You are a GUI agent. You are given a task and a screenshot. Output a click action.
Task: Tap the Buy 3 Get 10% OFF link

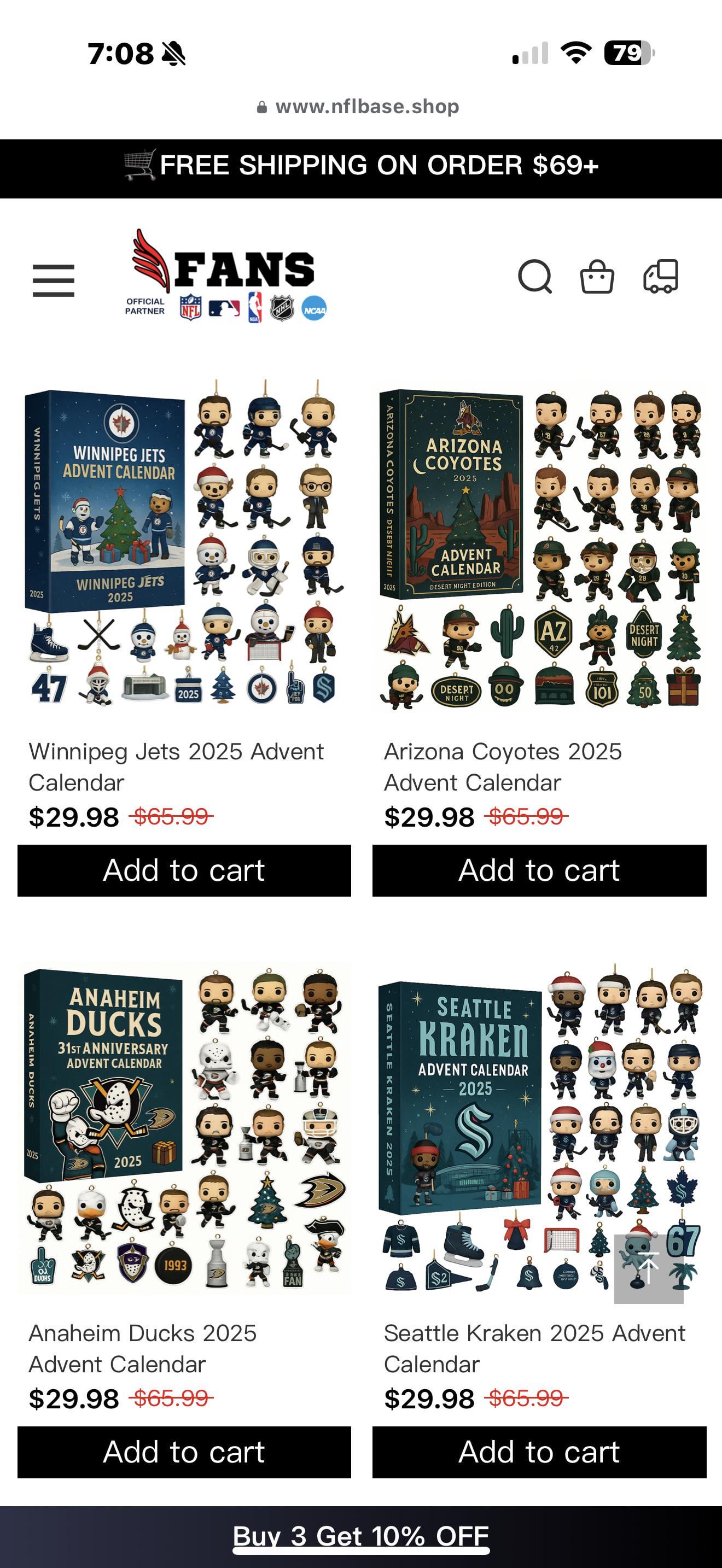(361, 1536)
